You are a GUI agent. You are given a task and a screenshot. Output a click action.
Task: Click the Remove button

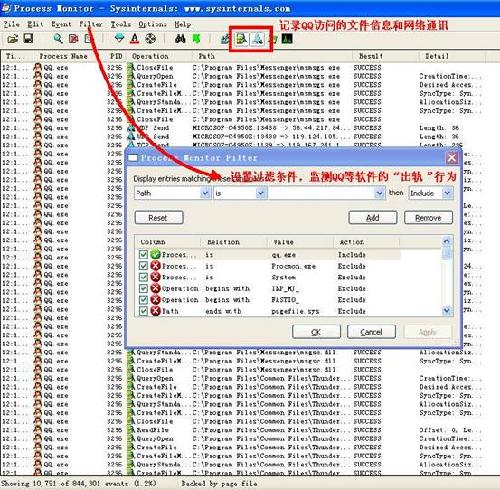click(428, 218)
